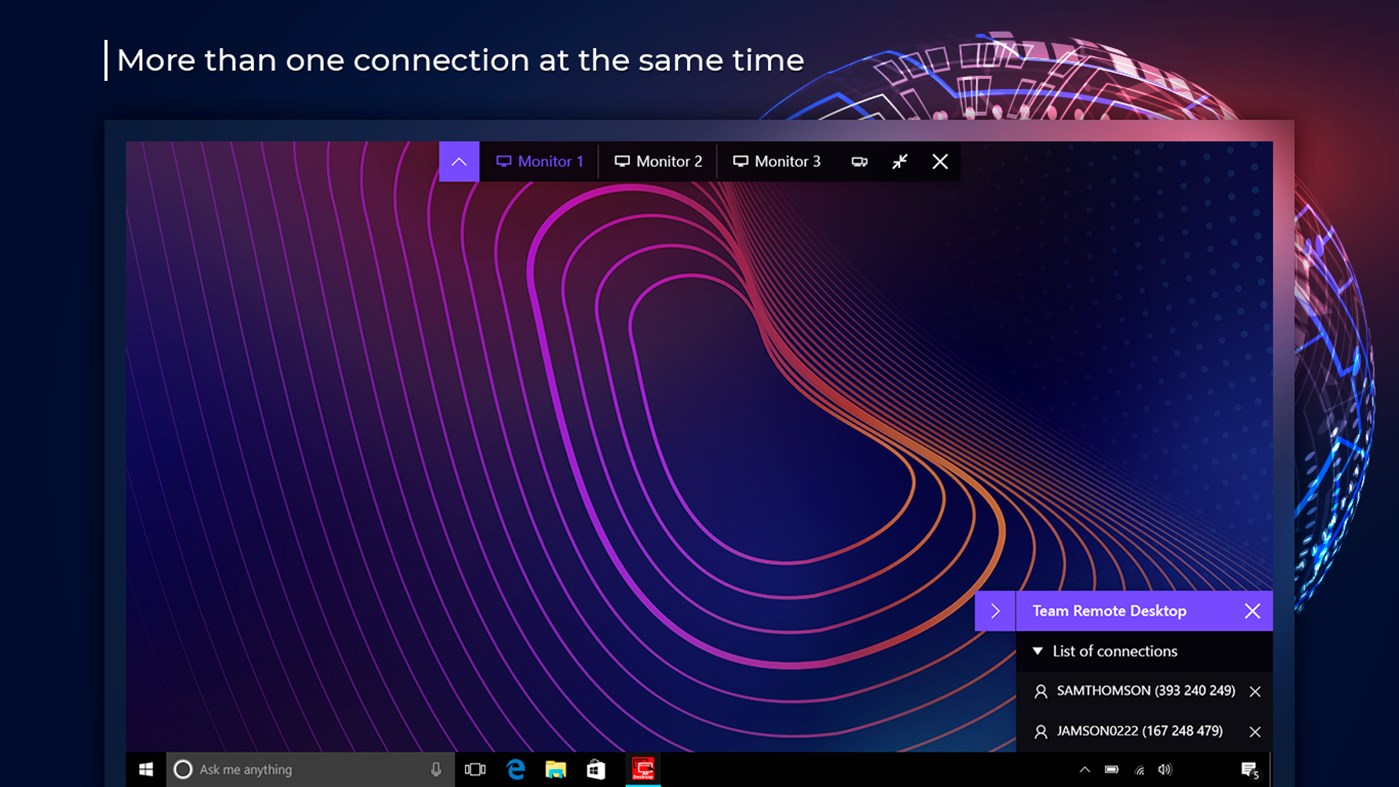Adjust the speaker volume icon

tap(1164, 769)
